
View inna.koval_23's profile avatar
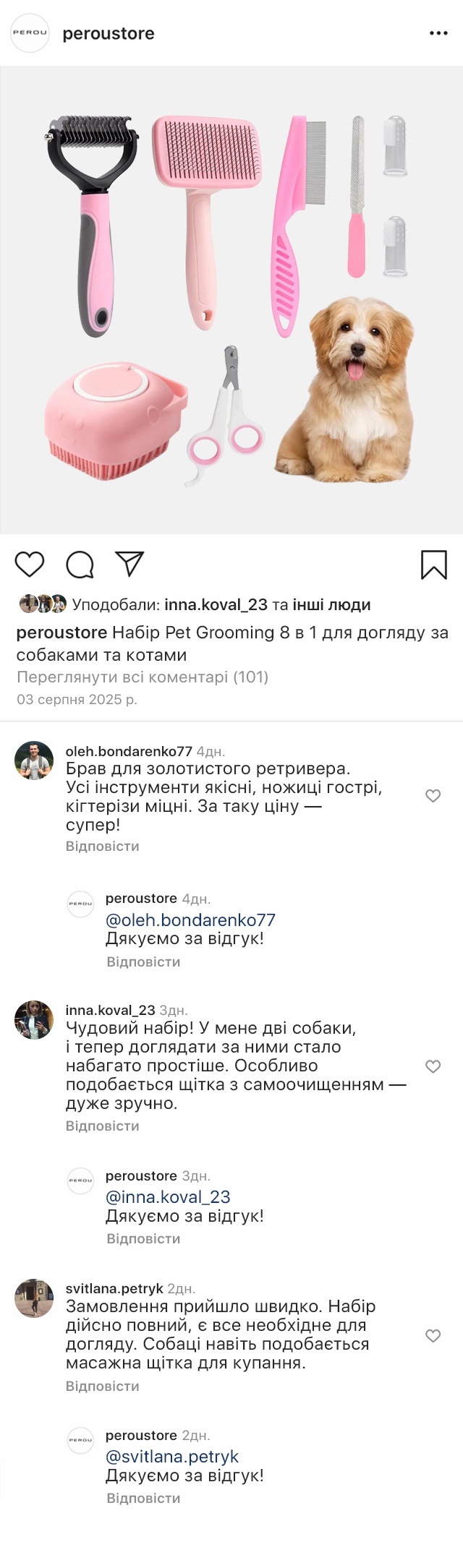click(x=34, y=1019)
